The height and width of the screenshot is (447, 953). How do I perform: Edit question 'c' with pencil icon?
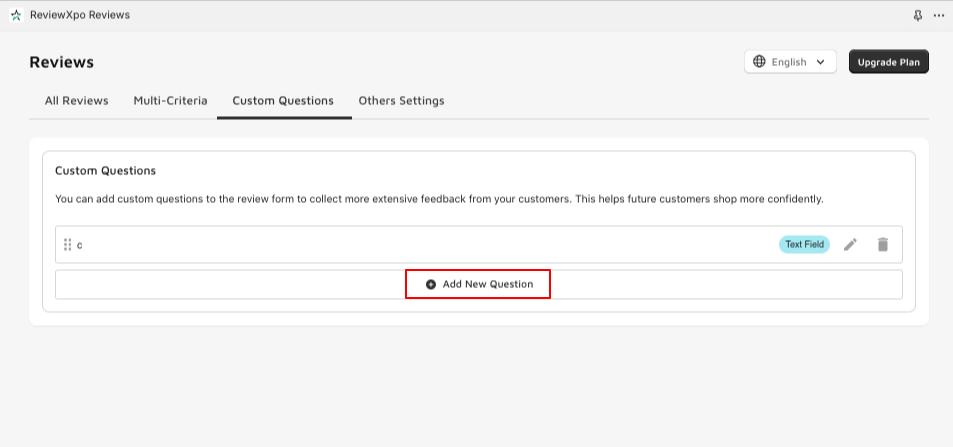850,244
